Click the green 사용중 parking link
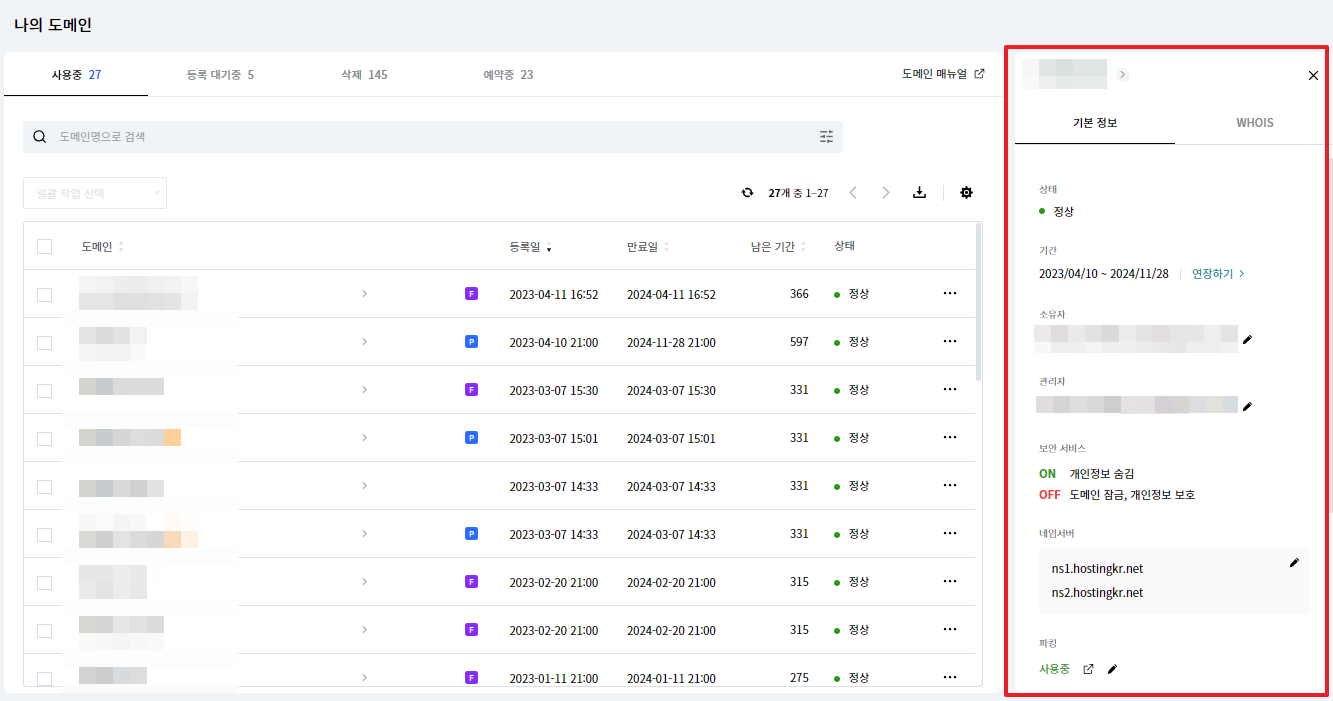This screenshot has width=1333, height=701. (1054, 669)
